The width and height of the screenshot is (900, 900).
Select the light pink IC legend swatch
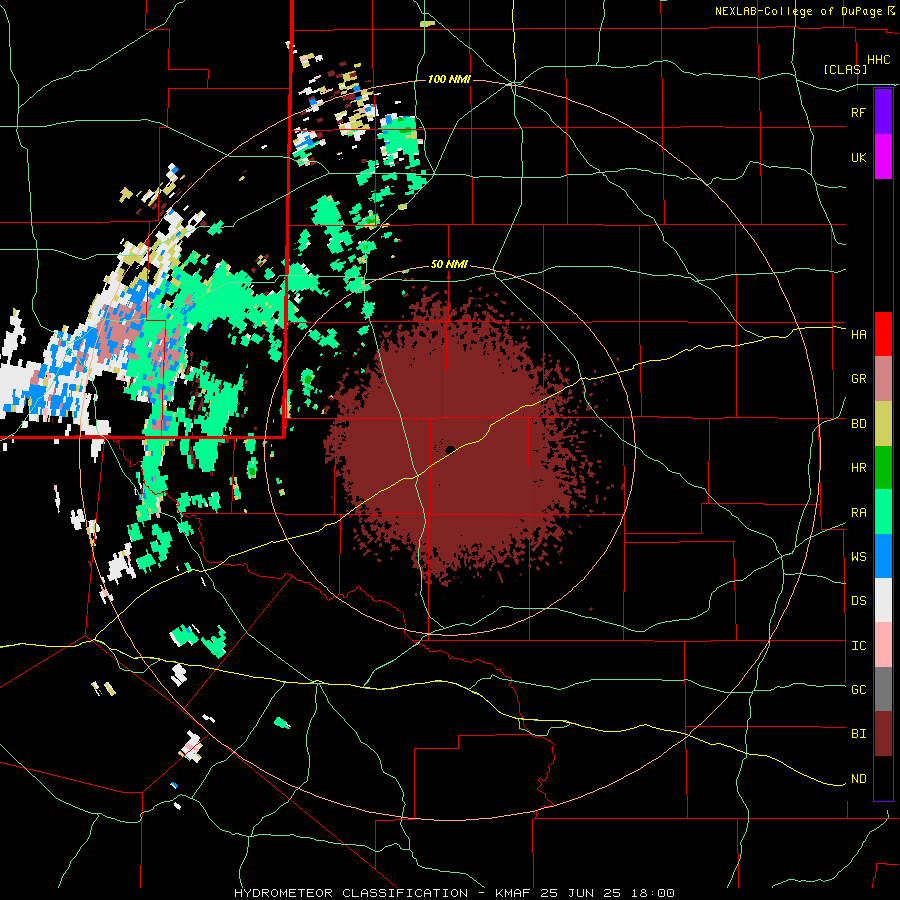click(883, 645)
